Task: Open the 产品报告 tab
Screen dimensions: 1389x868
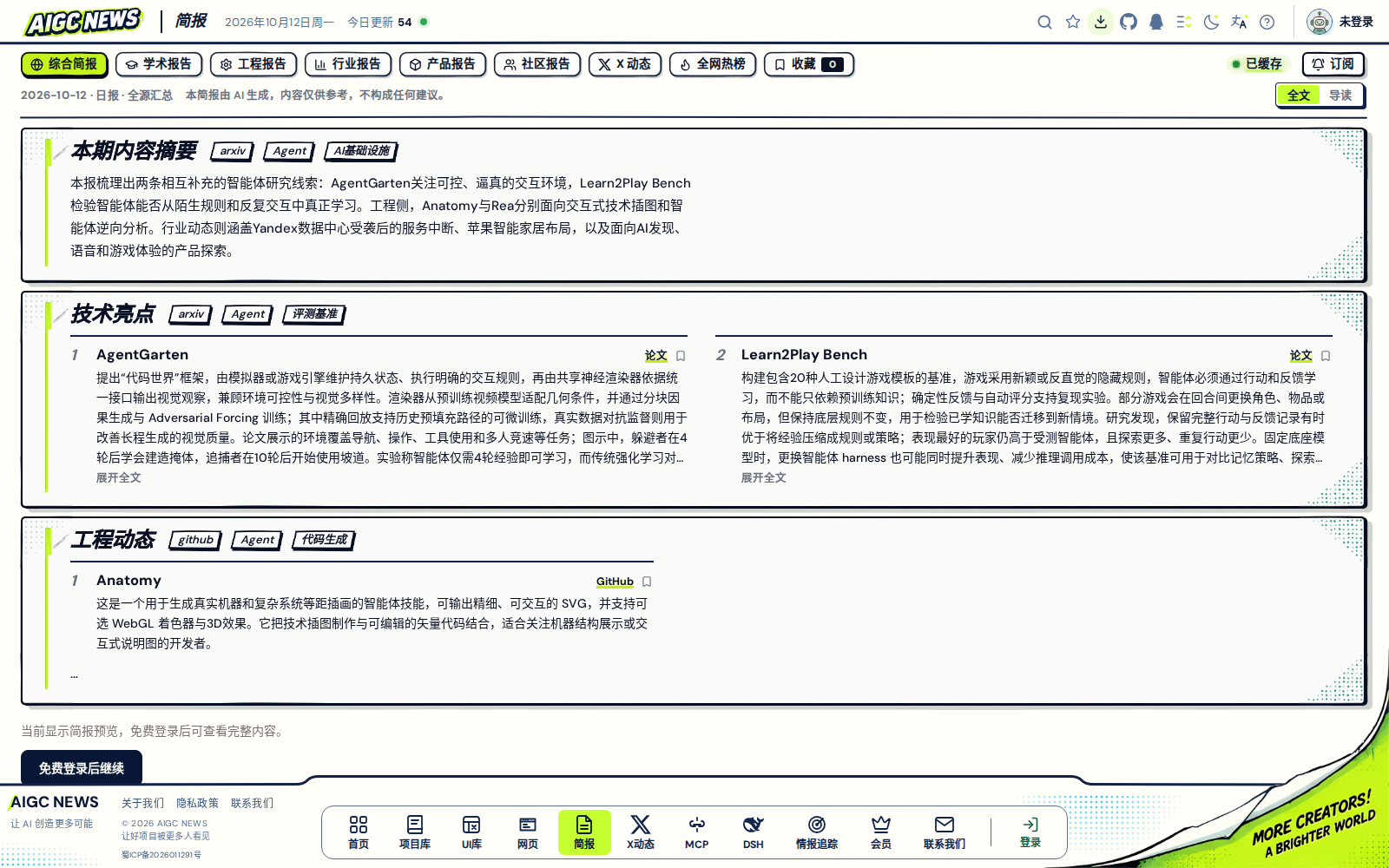Action: [443, 64]
